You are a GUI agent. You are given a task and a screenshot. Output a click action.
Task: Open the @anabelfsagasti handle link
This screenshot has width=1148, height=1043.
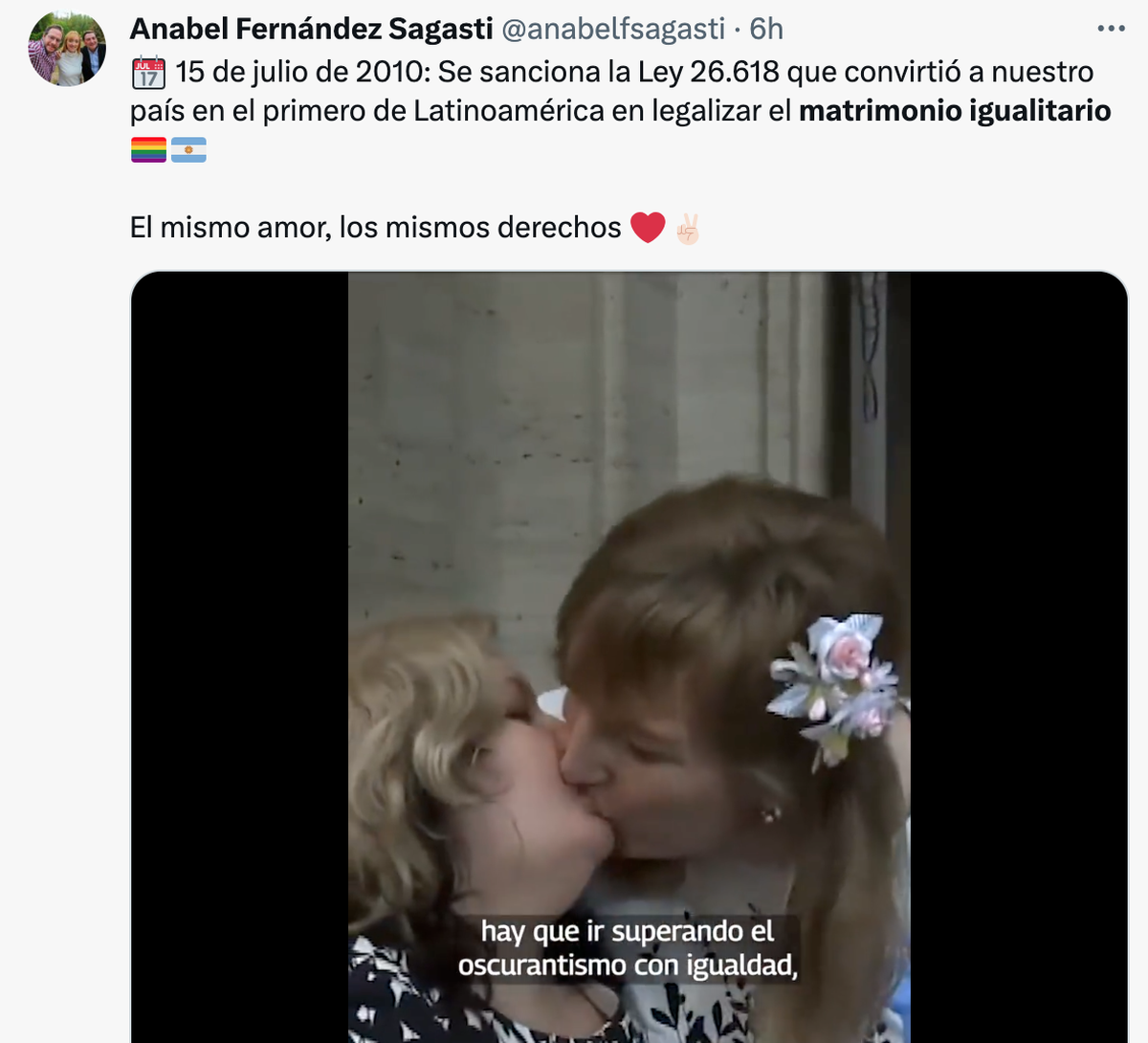pyautogui.click(x=613, y=29)
